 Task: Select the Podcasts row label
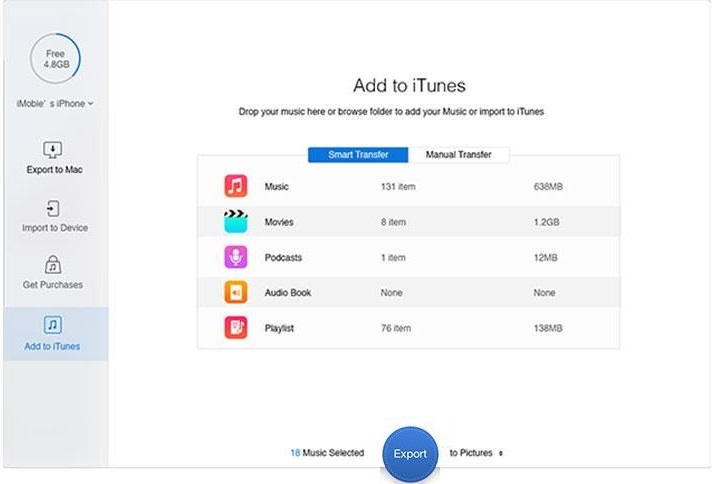coord(283,257)
